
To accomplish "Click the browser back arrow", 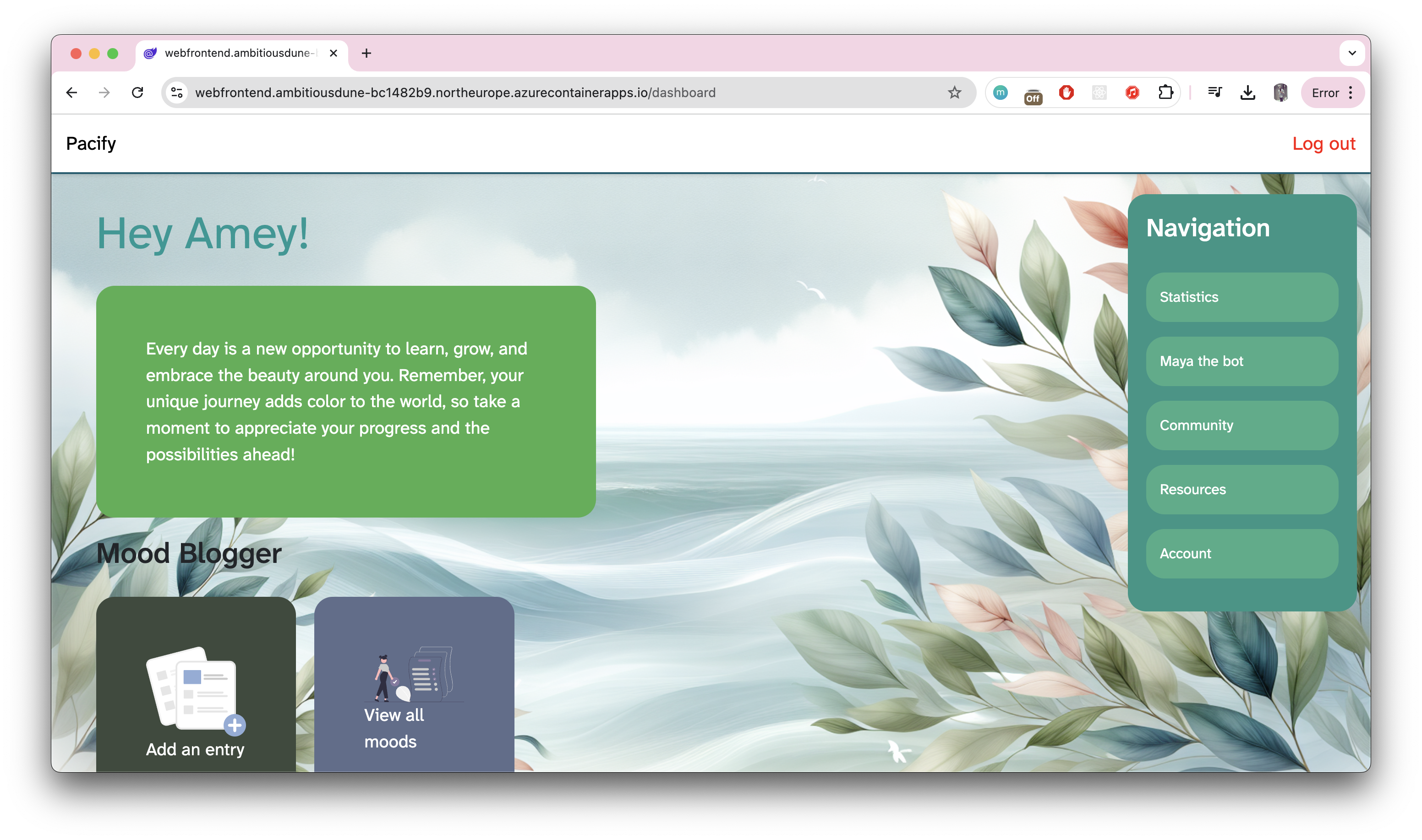I will [x=71, y=92].
